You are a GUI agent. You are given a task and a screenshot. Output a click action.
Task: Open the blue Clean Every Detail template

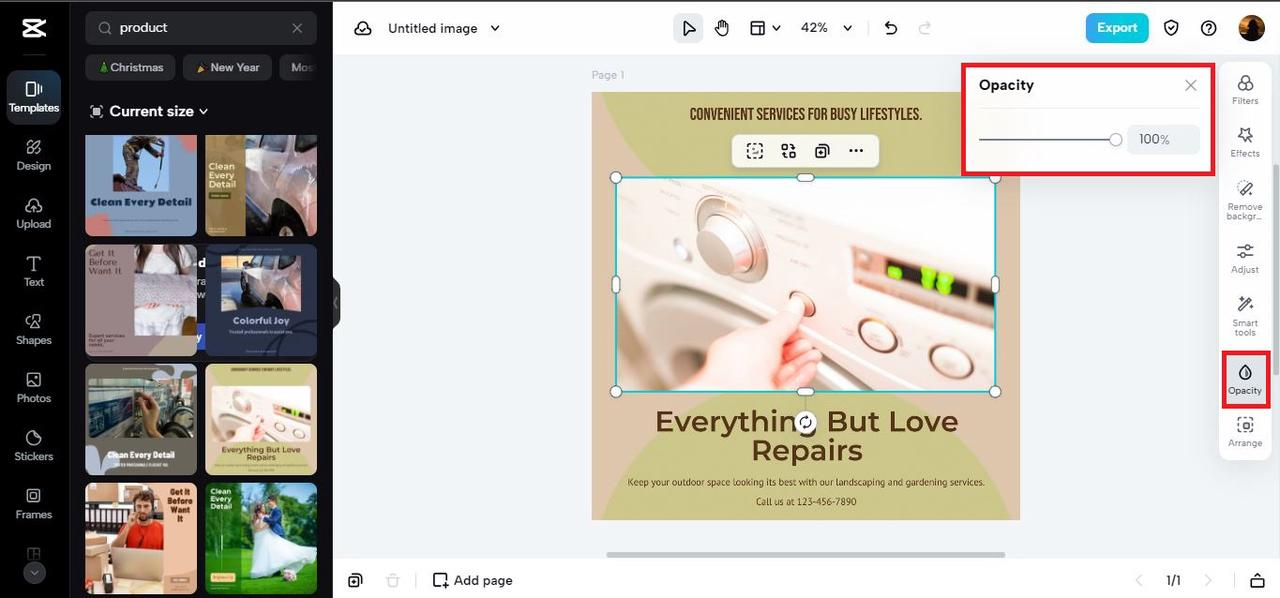141,186
